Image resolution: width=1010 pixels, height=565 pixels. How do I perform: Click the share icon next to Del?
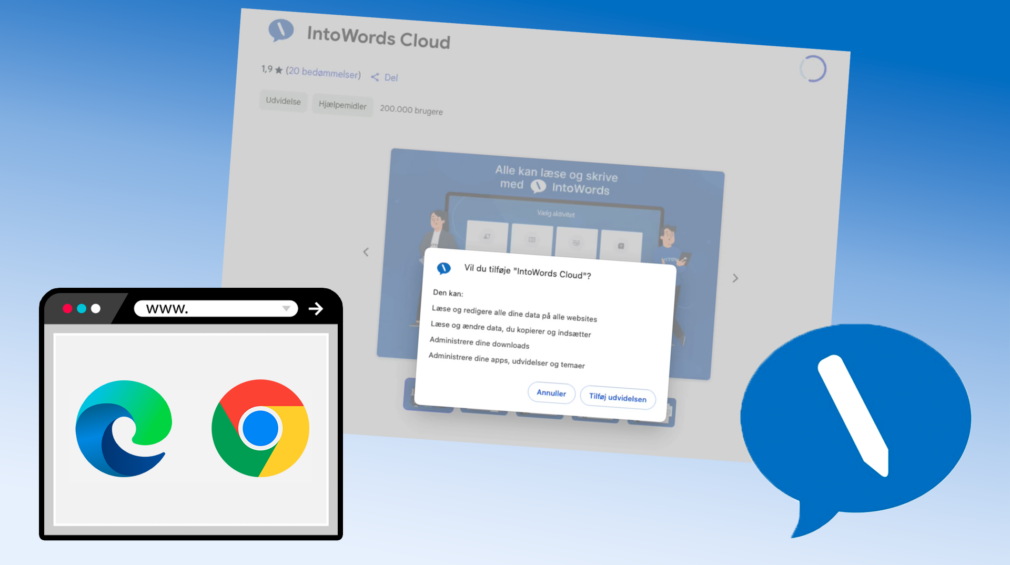pyautogui.click(x=375, y=77)
